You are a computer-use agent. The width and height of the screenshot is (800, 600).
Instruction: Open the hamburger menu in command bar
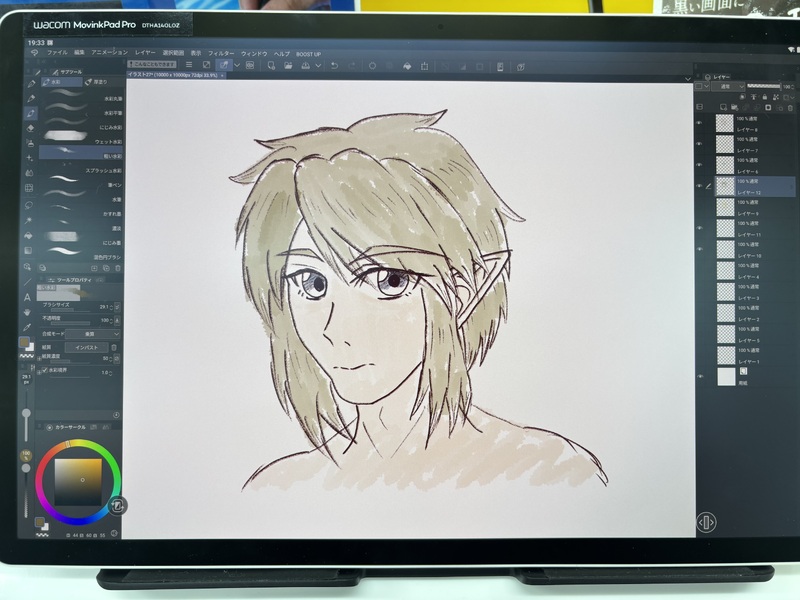189,65
